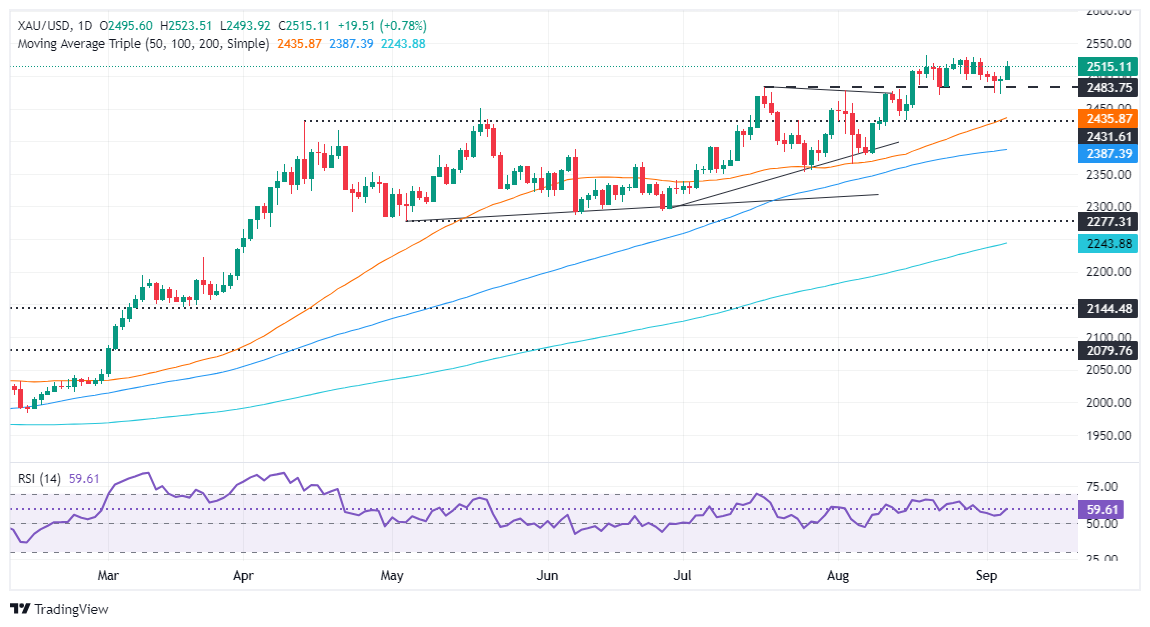Click the 2144.48 horizontal level label
The image size is (1150, 627).
tap(1111, 309)
